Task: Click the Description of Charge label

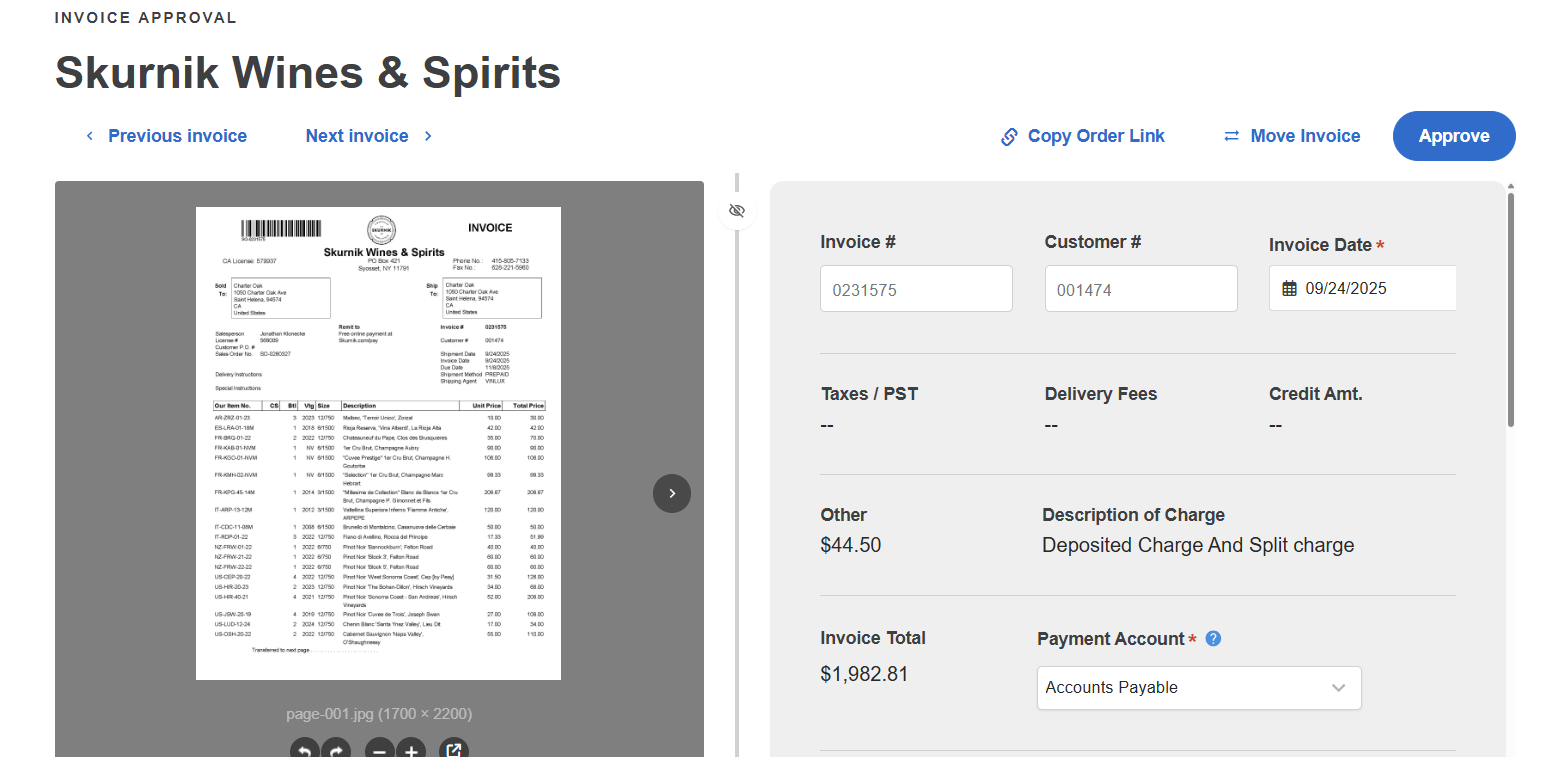Action: pos(1133,515)
